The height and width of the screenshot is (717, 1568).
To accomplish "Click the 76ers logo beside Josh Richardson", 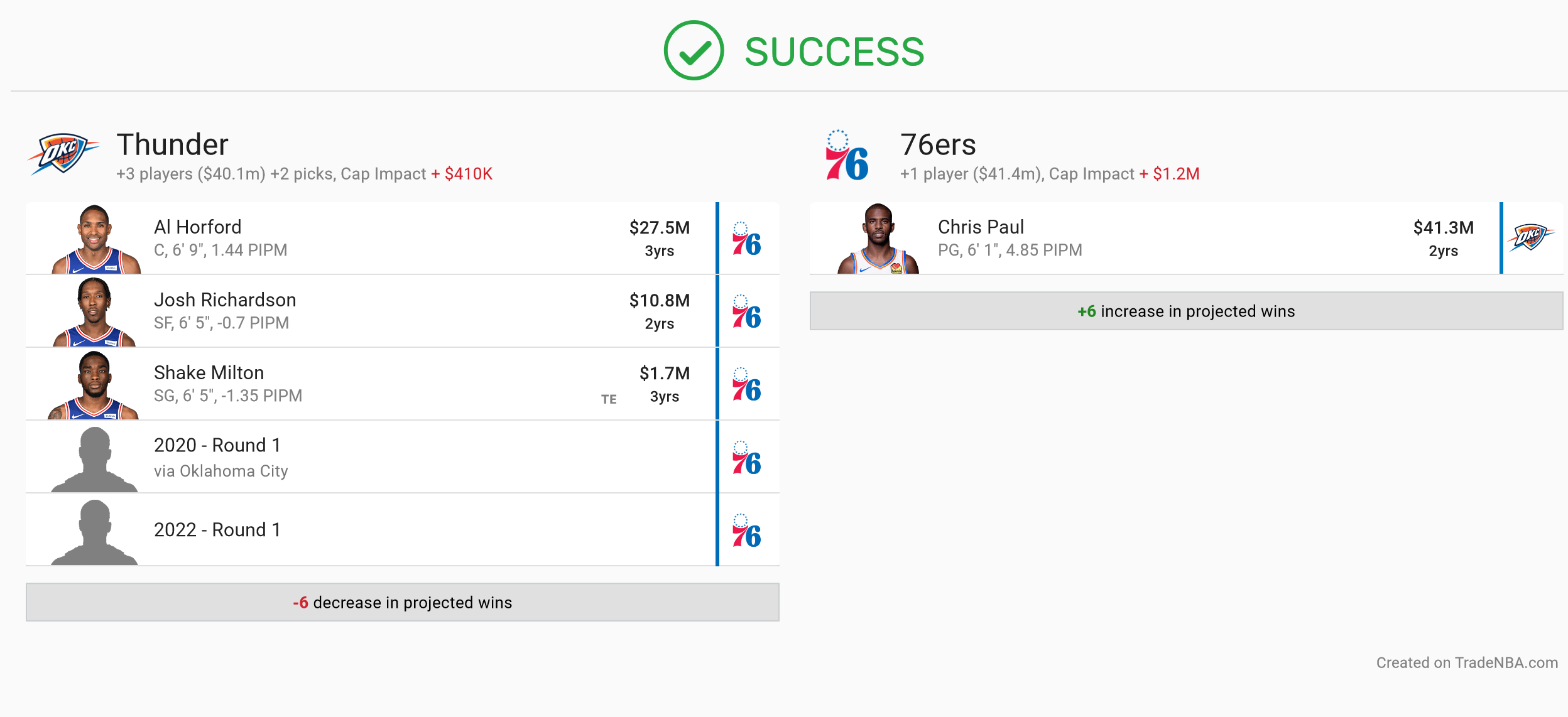I will coord(746,311).
